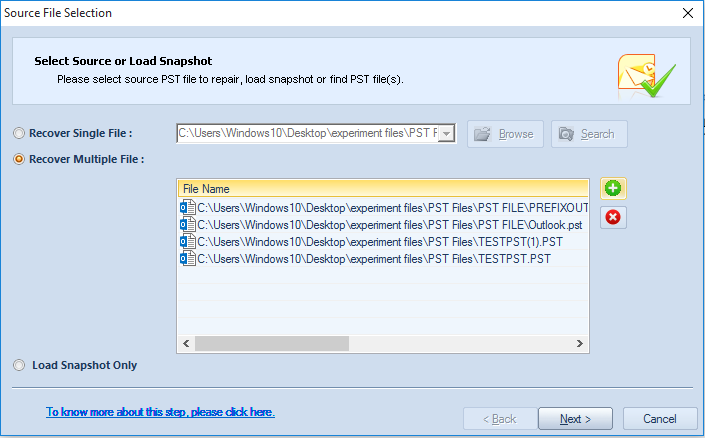
Task: Click the camera icon on Search button
Action: (566, 134)
